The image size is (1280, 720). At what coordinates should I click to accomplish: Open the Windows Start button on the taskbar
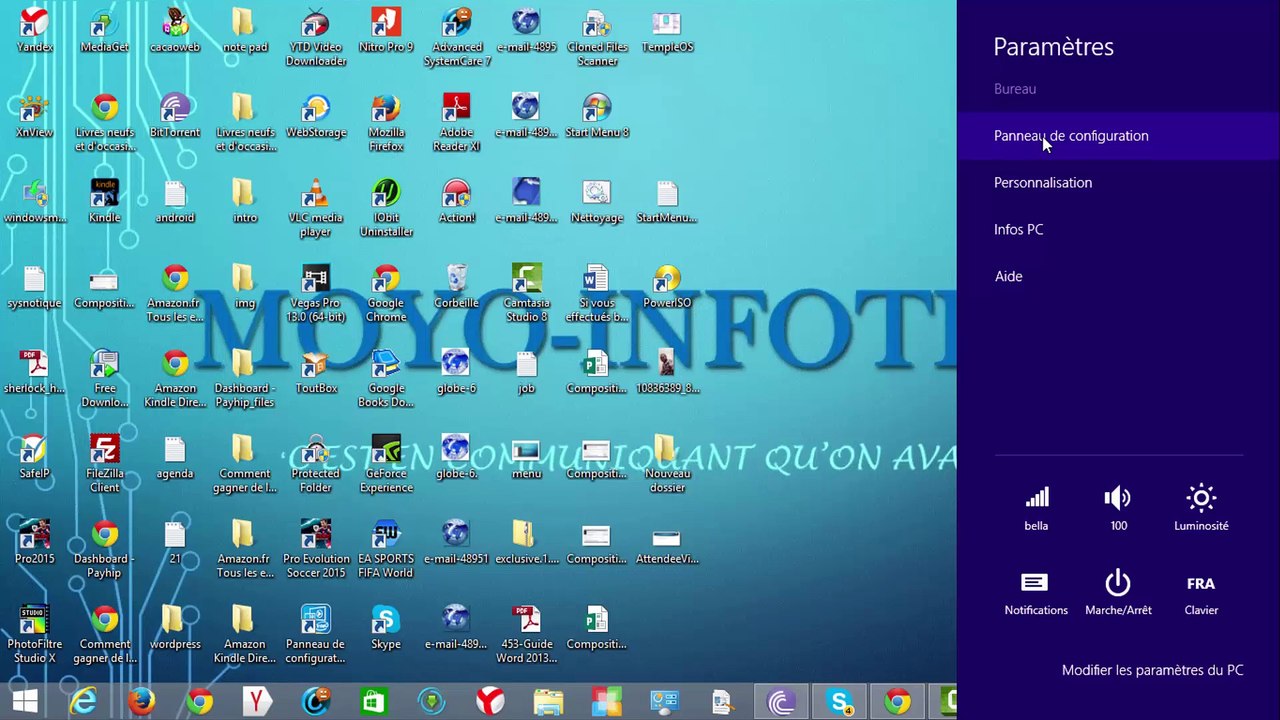click(x=25, y=701)
